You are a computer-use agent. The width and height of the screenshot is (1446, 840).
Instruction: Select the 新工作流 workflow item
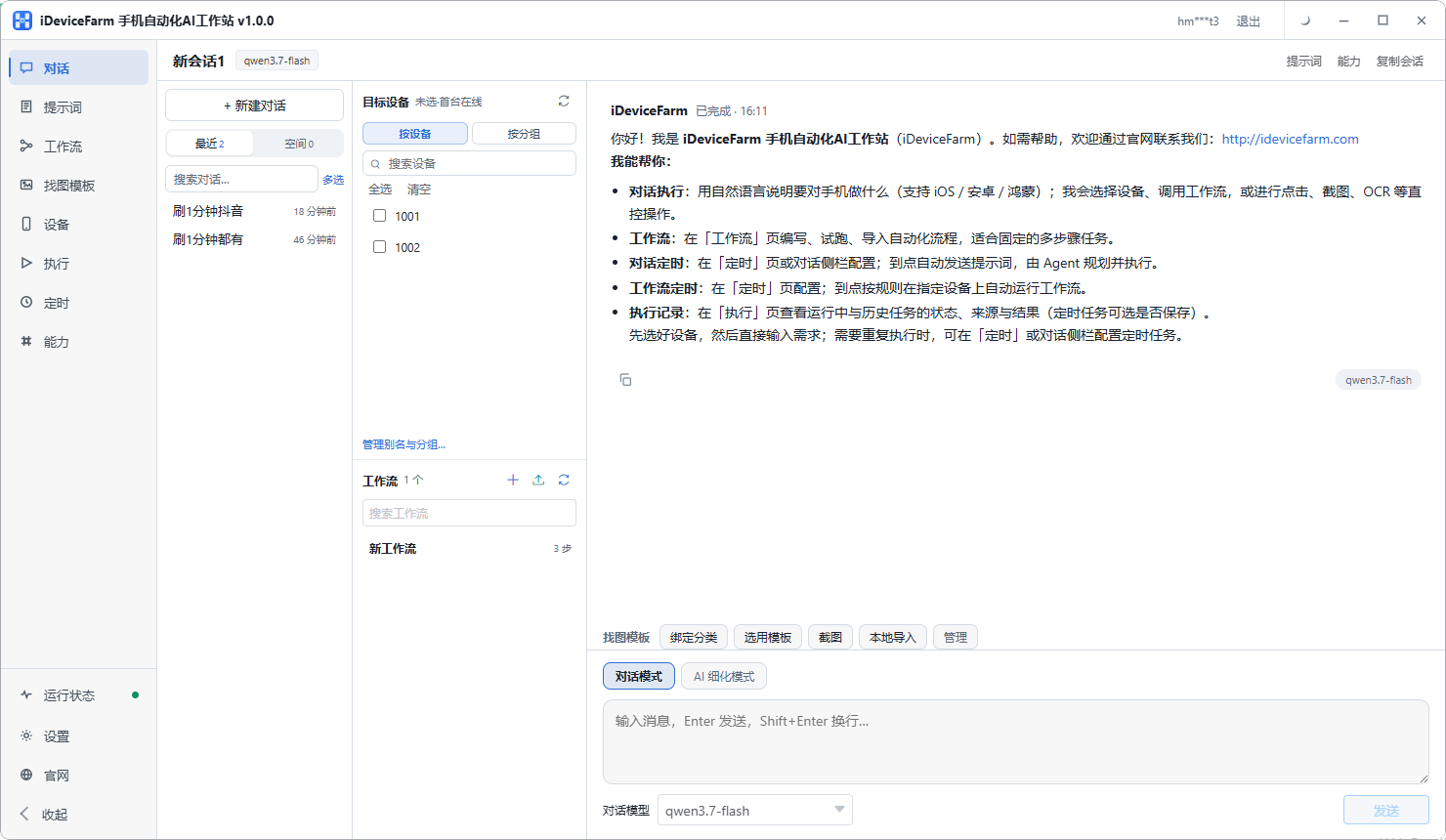(x=469, y=549)
